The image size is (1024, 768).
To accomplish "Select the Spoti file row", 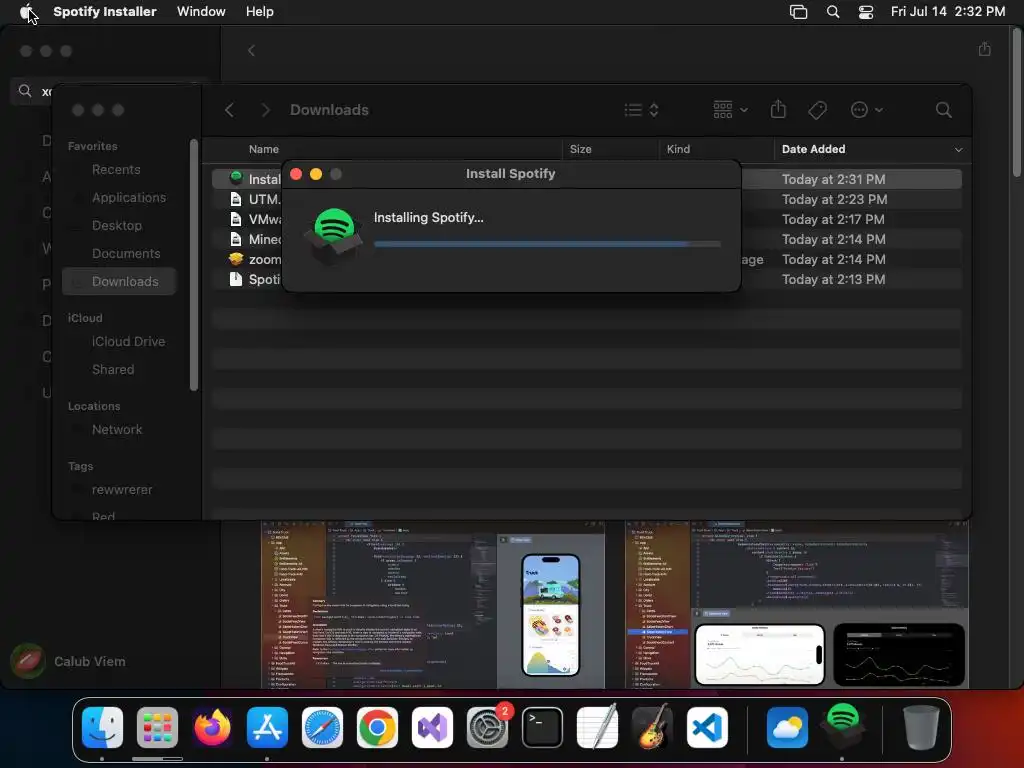I will tap(586, 280).
